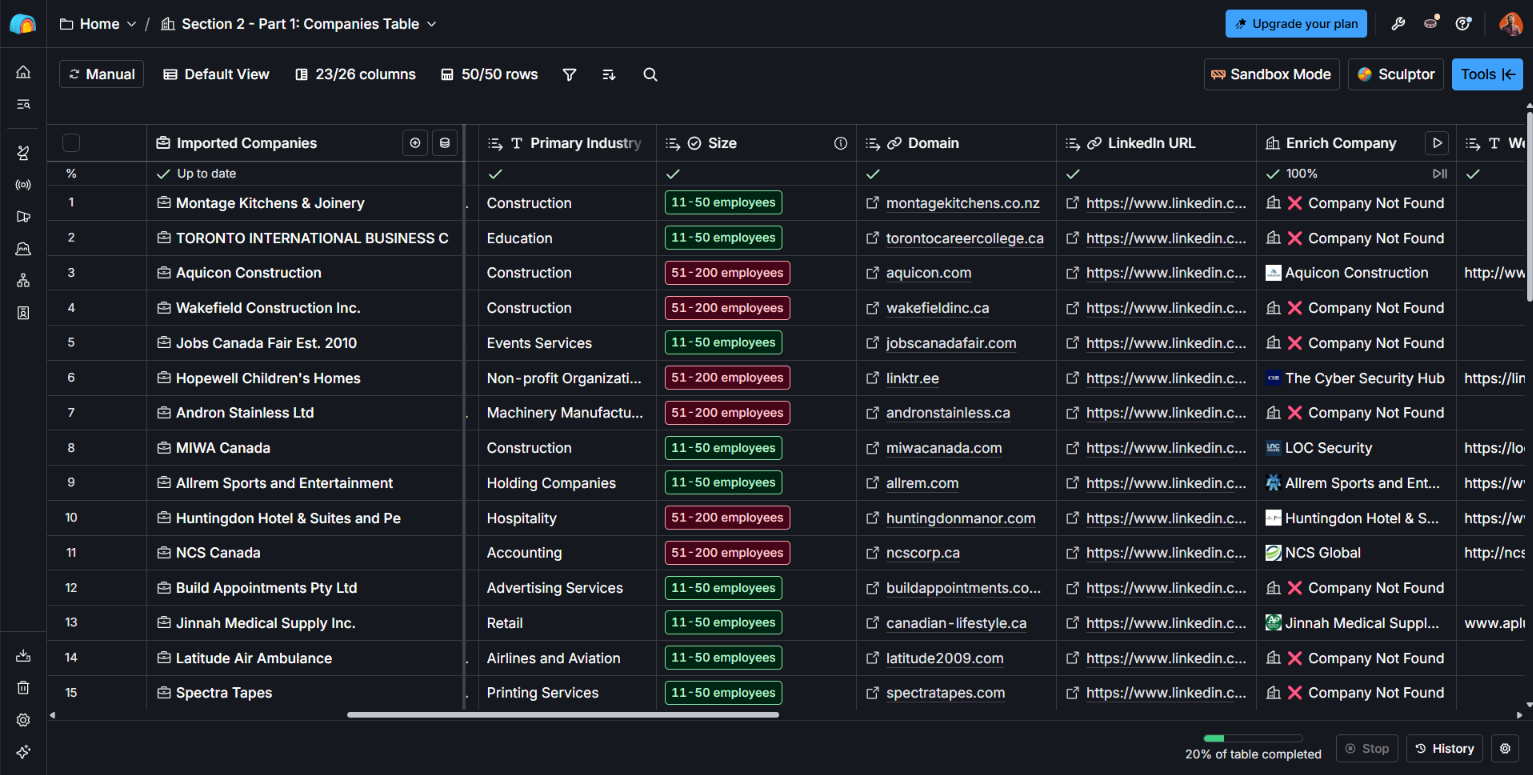Open the 50/50 rows selector
The image size is (1533, 775).
(x=490, y=74)
